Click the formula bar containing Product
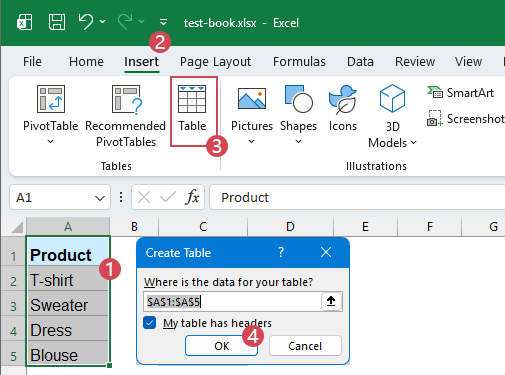505x375 pixels. [x=357, y=197]
